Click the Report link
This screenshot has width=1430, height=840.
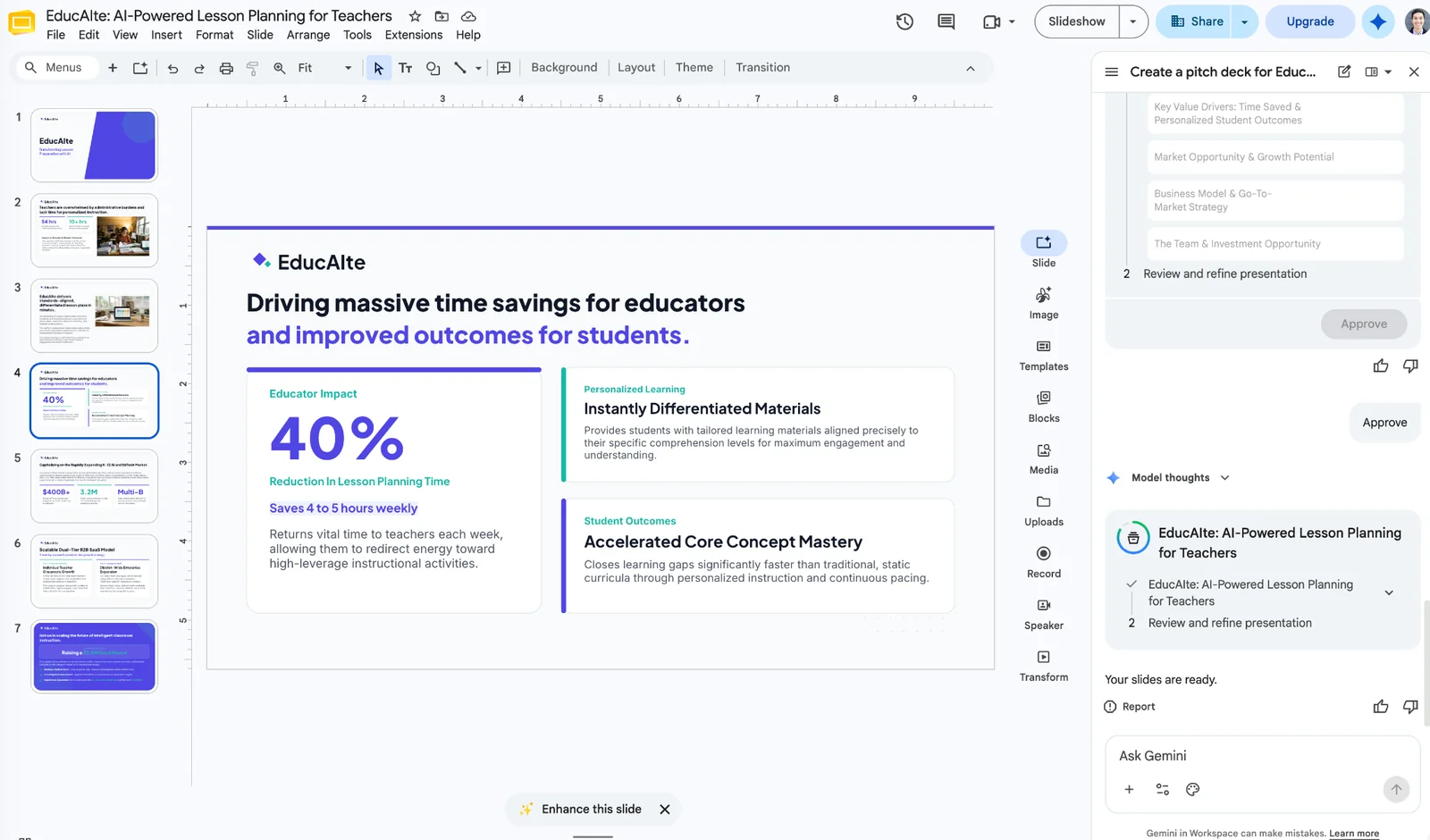tap(1130, 707)
